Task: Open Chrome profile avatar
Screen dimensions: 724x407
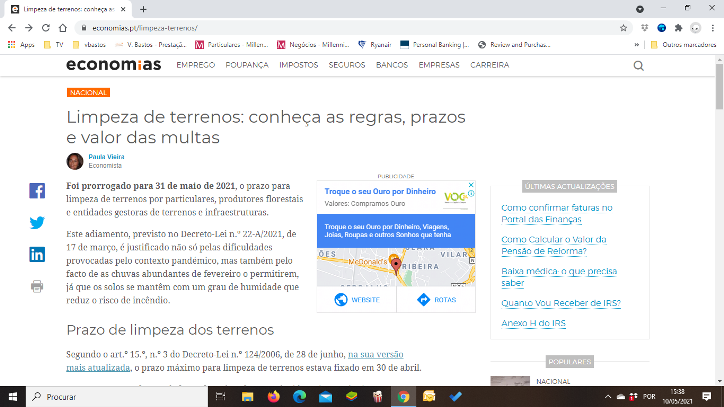Action: click(695, 28)
